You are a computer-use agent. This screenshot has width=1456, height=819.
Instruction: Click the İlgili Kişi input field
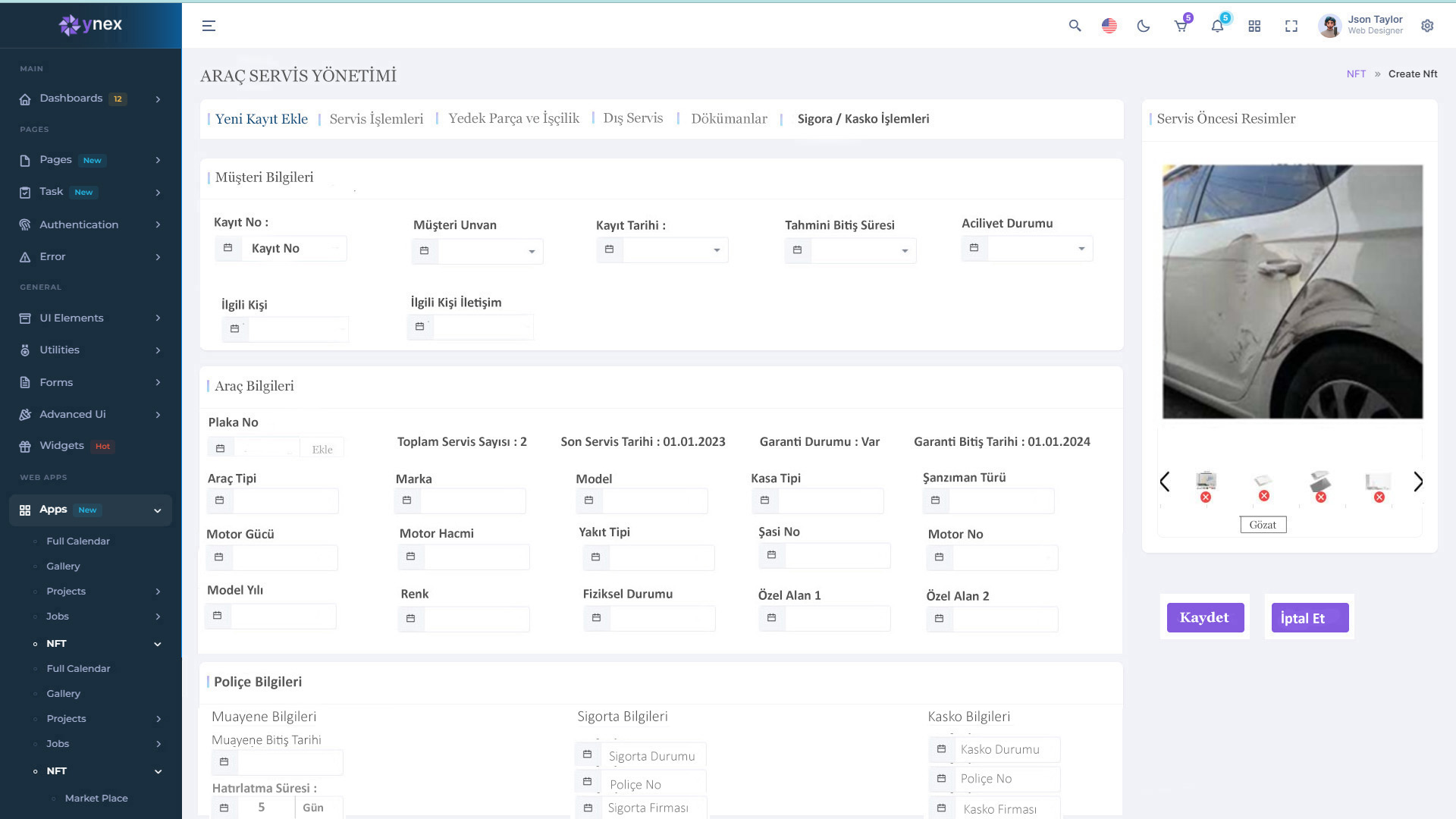pos(286,329)
